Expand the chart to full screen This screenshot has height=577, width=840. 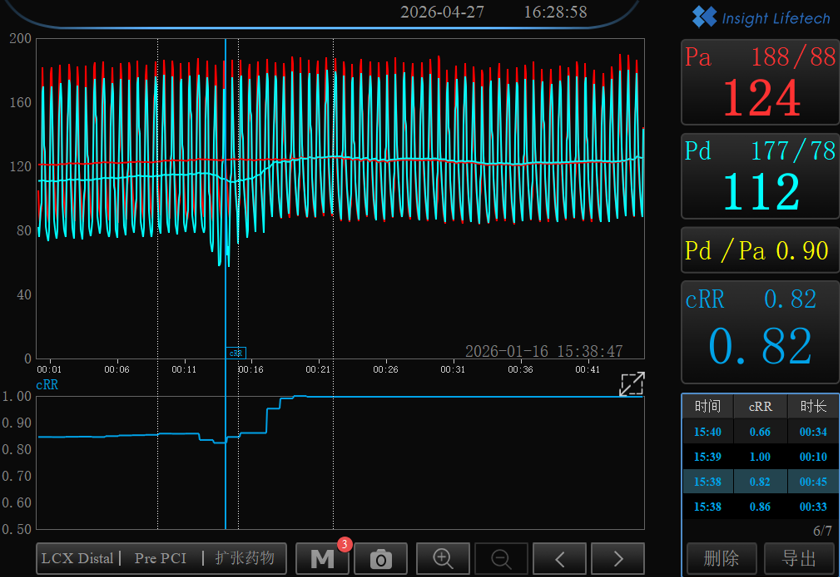click(632, 384)
